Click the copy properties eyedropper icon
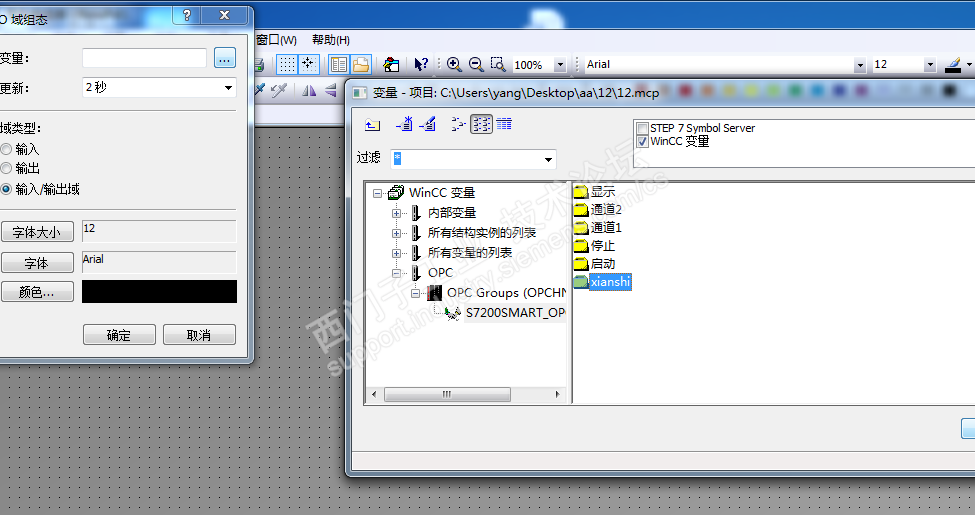This screenshot has width=975, height=515. [x=259, y=90]
